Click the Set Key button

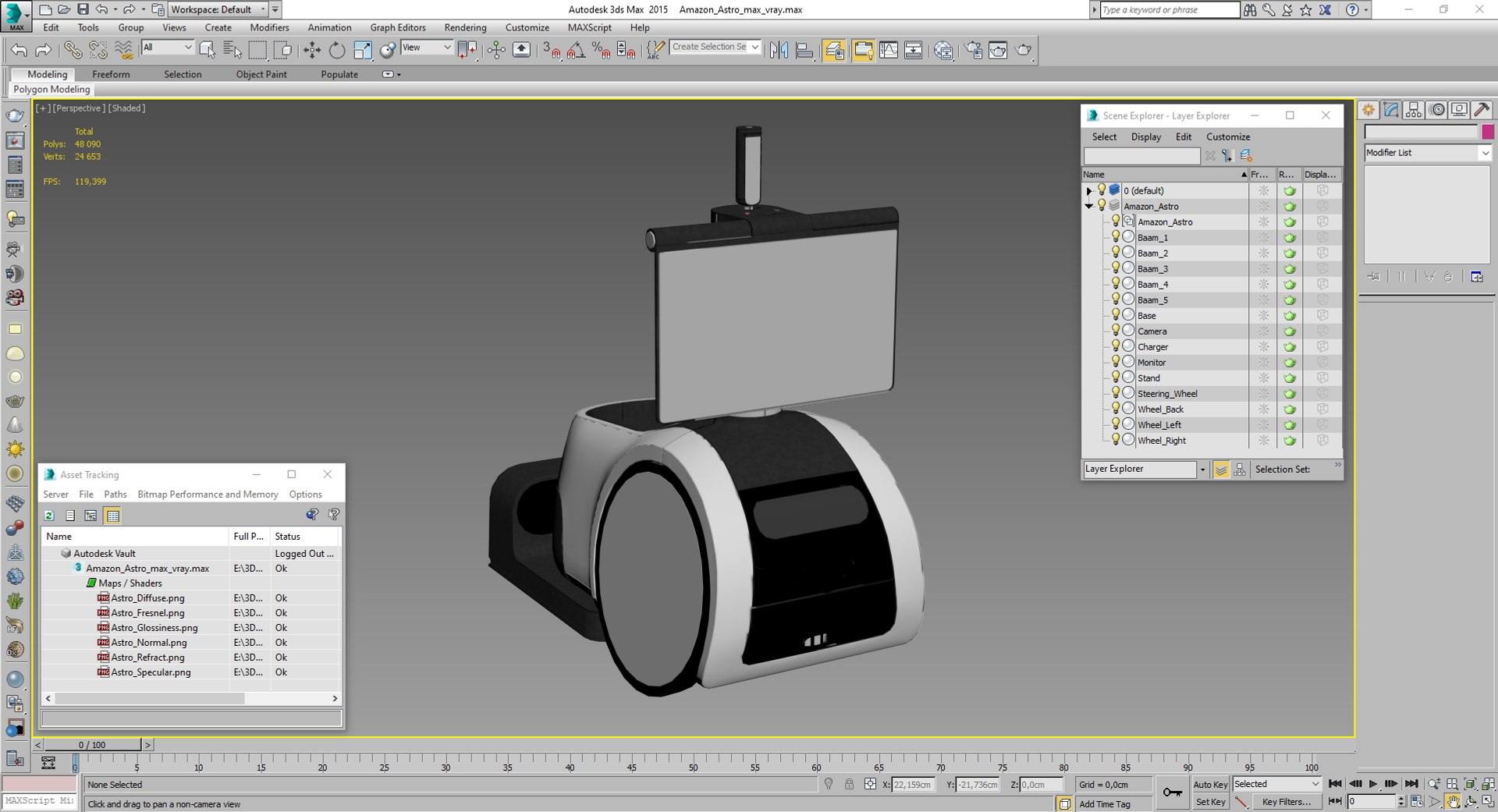(1210, 802)
